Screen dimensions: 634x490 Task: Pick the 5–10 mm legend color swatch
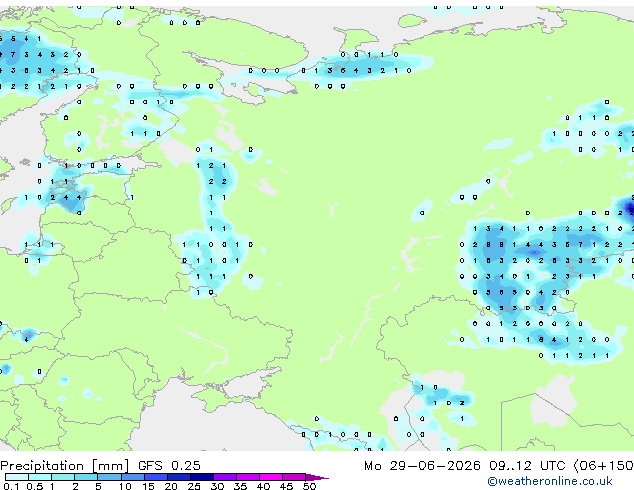coord(109,477)
